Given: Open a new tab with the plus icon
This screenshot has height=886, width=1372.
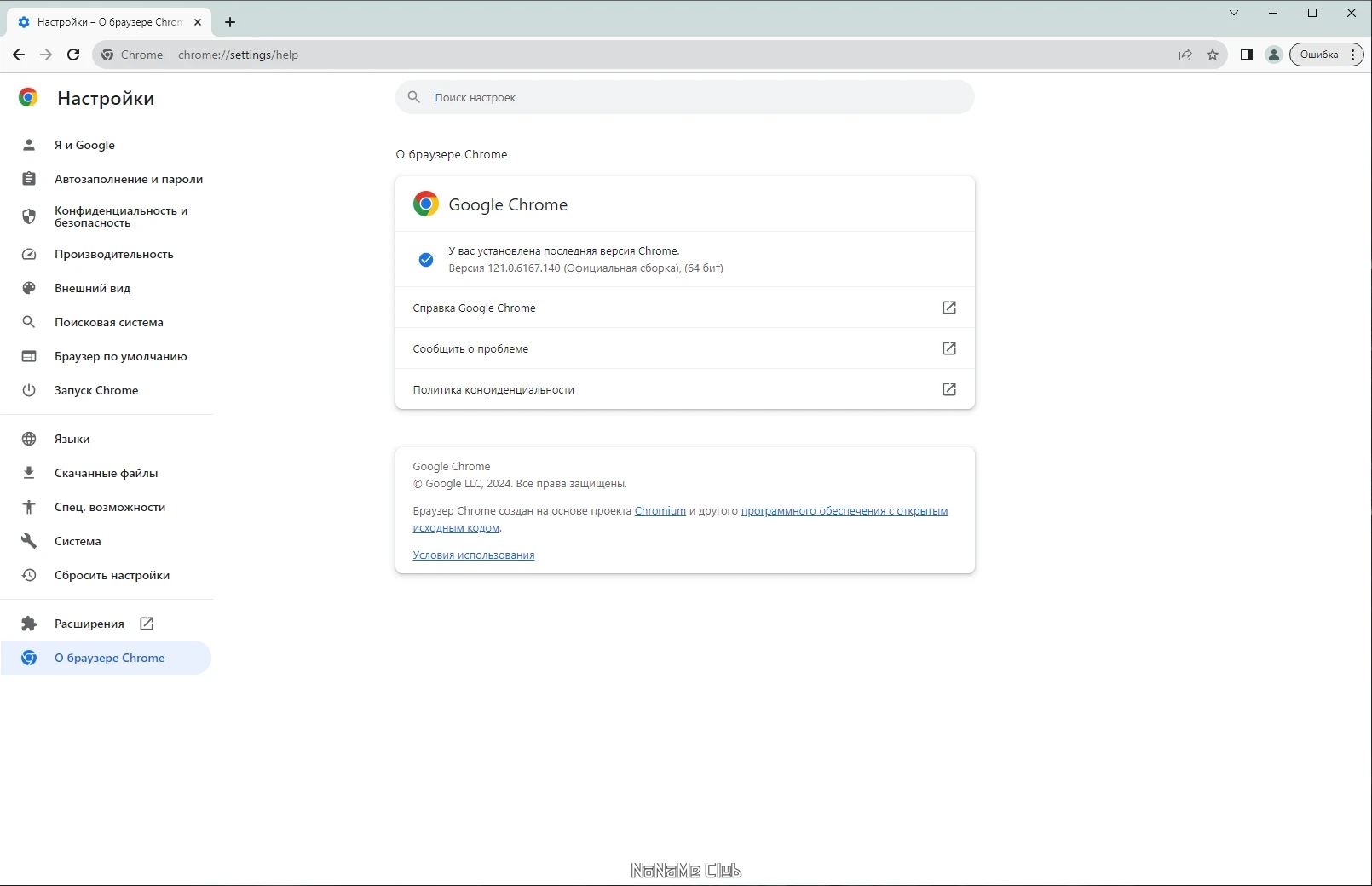Looking at the screenshot, I should point(230,22).
